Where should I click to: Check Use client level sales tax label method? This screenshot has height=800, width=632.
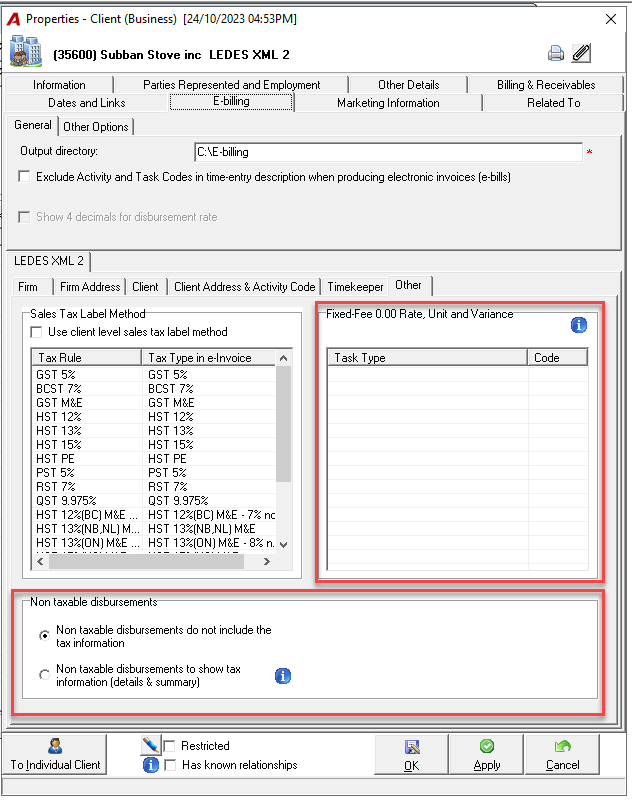click(36, 332)
